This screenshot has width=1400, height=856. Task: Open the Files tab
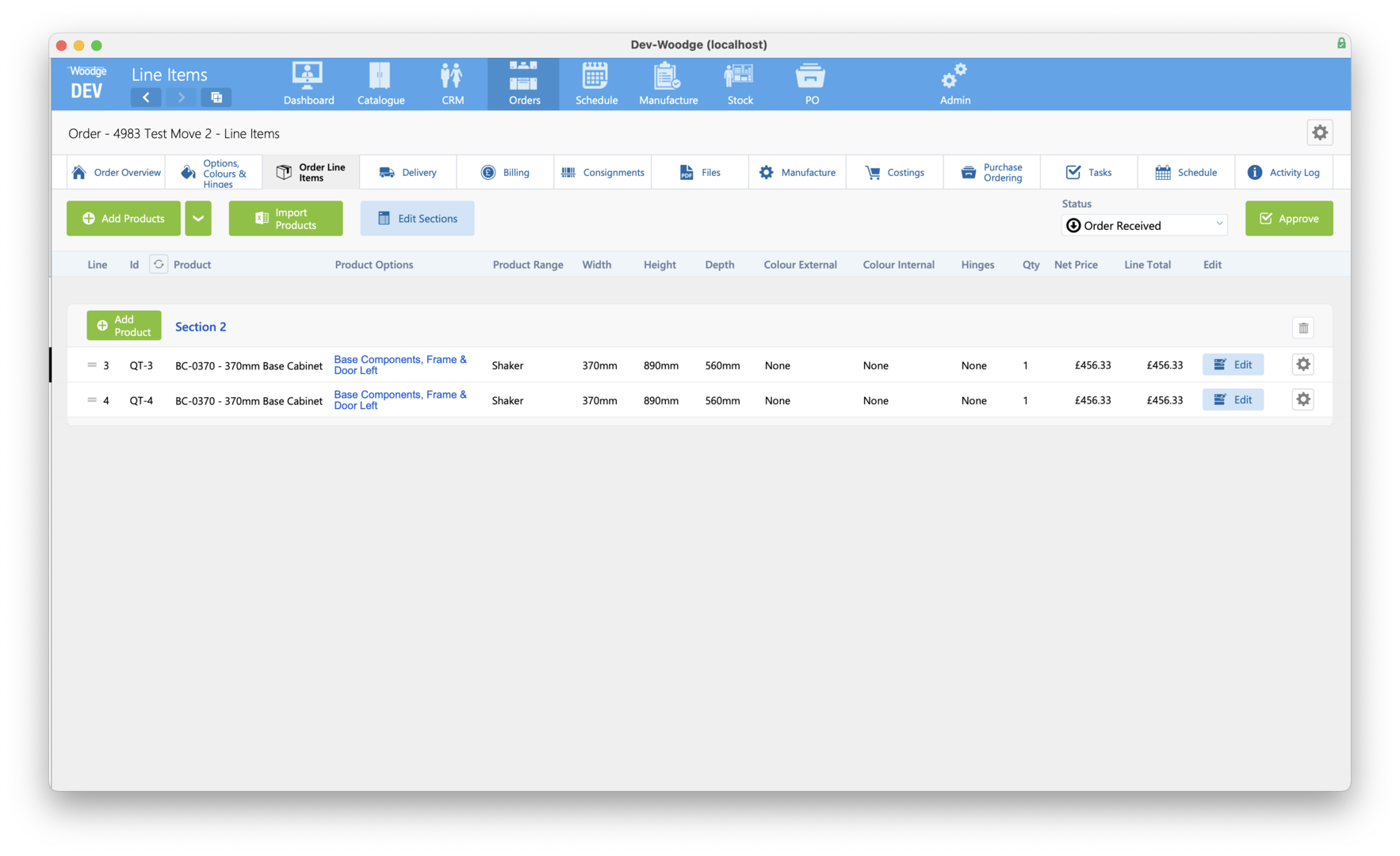click(x=701, y=172)
